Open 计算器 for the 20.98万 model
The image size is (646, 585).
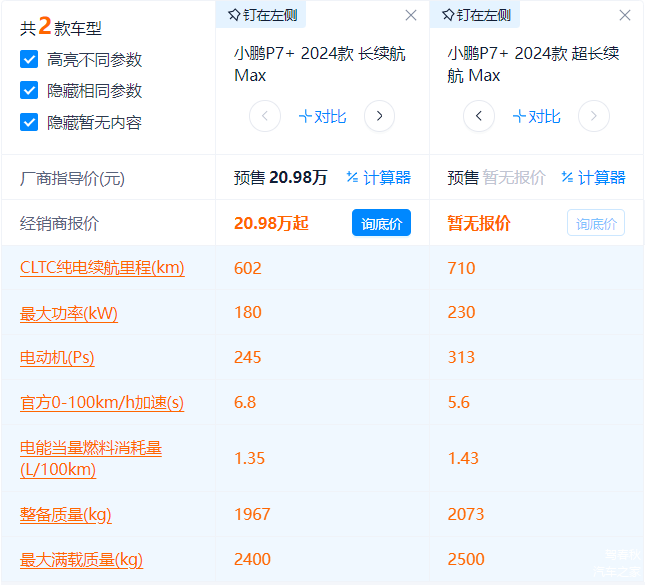tap(378, 178)
